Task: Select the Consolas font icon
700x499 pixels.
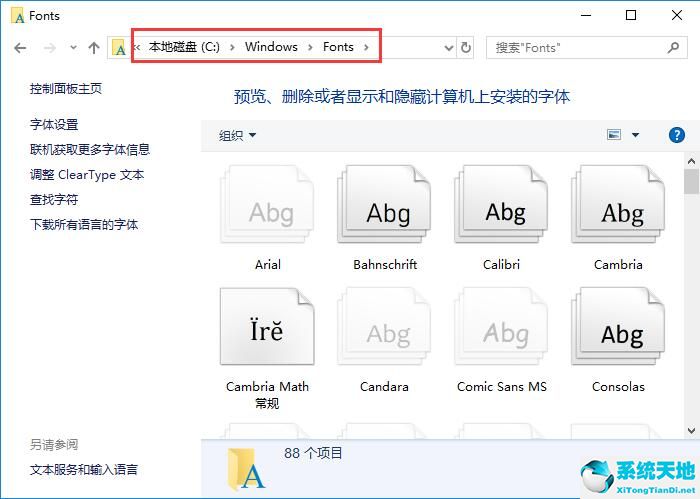Action: click(x=618, y=326)
